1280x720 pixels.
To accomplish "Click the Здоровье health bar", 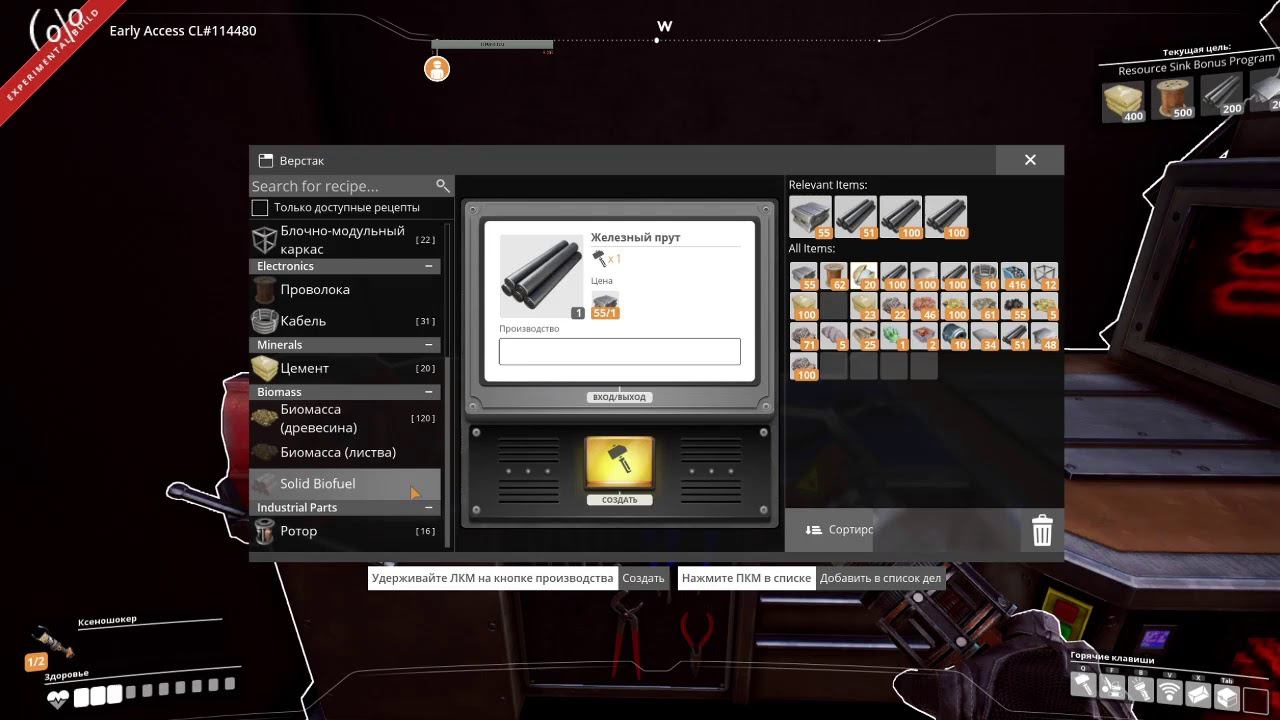I will tap(155, 691).
